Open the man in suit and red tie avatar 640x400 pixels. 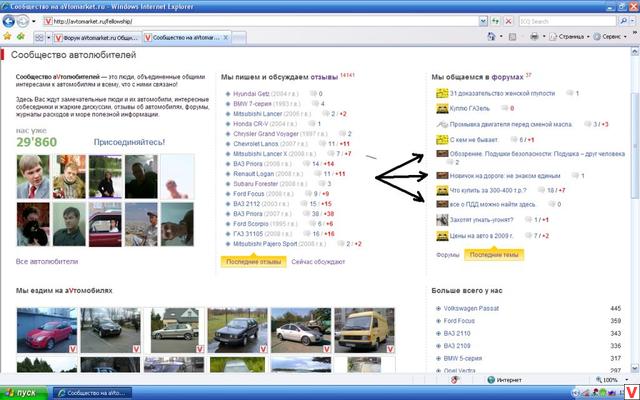tap(33, 176)
